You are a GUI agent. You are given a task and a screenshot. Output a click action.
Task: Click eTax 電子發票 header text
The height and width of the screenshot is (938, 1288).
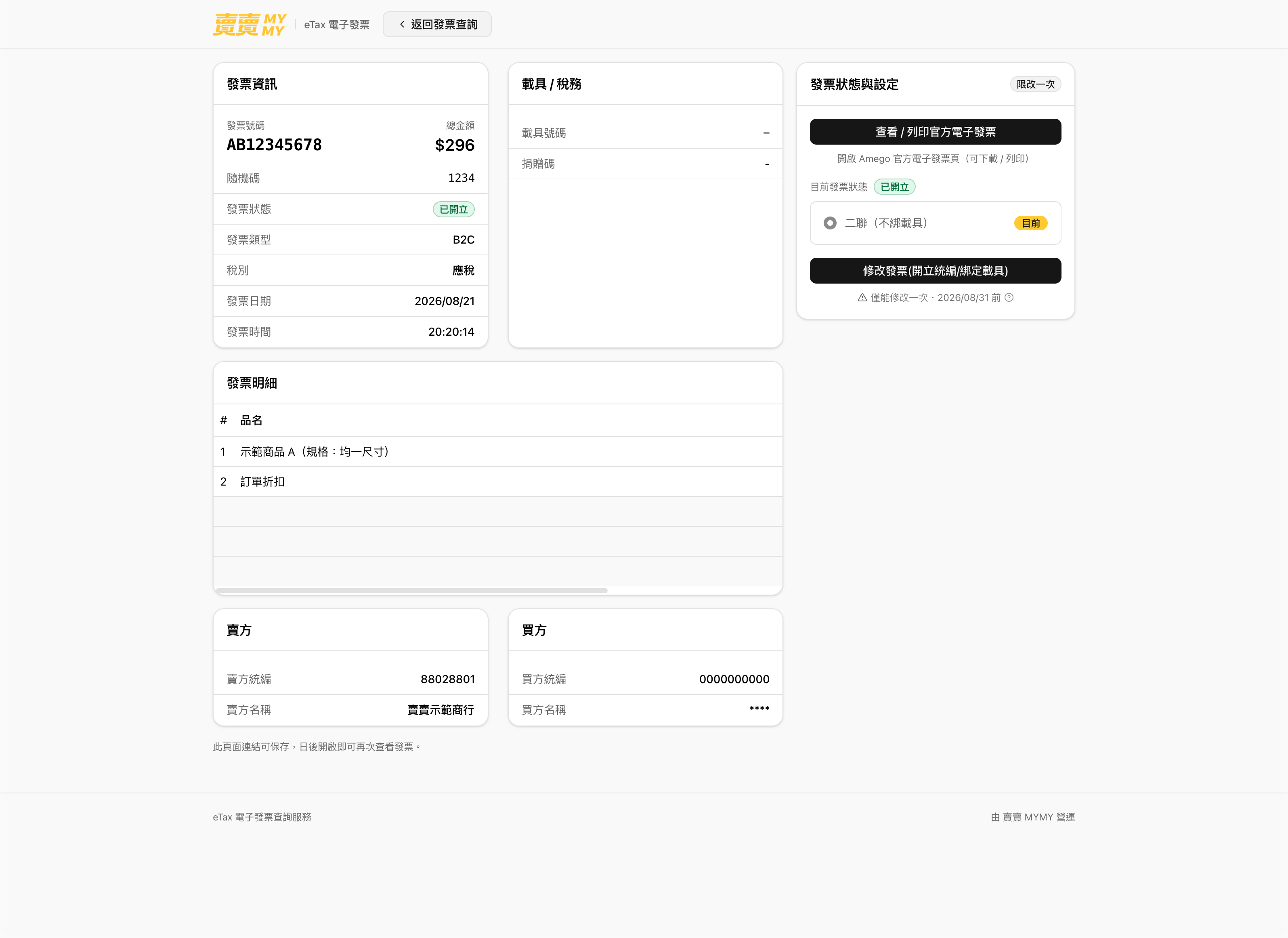pos(337,24)
